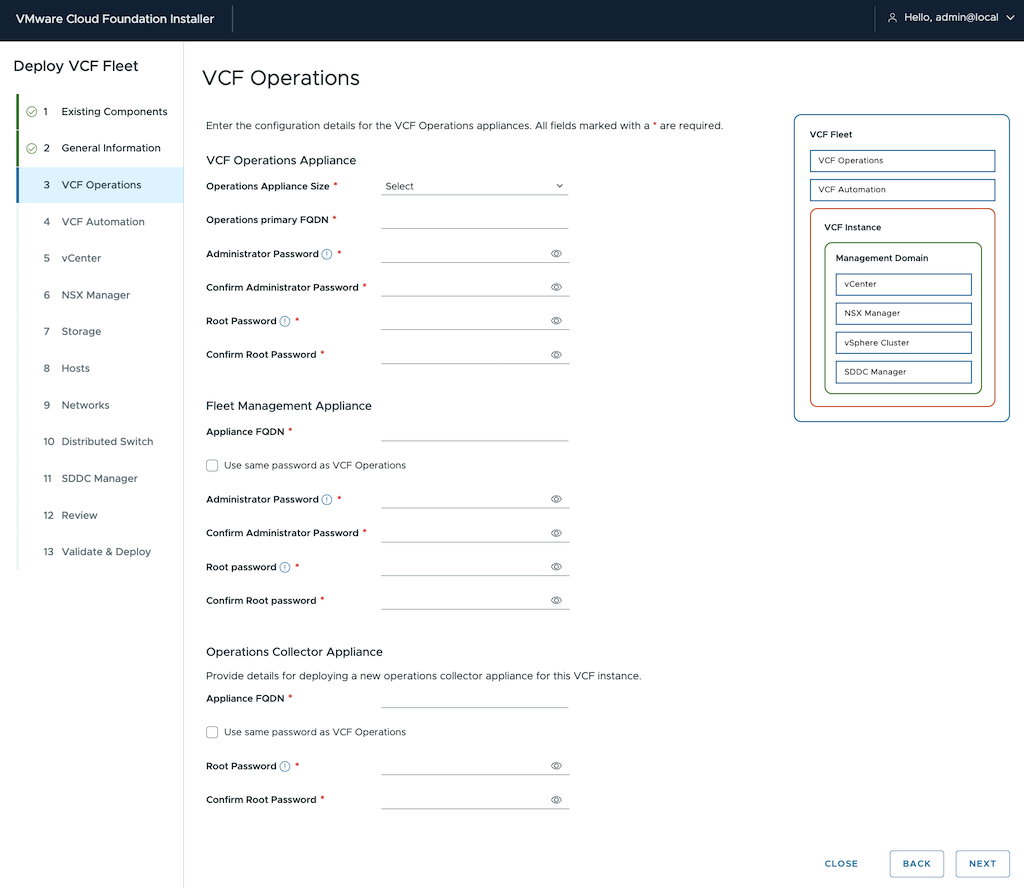
Task: Focus the VCF Operations Administrator Password field
Action: (x=466, y=253)
